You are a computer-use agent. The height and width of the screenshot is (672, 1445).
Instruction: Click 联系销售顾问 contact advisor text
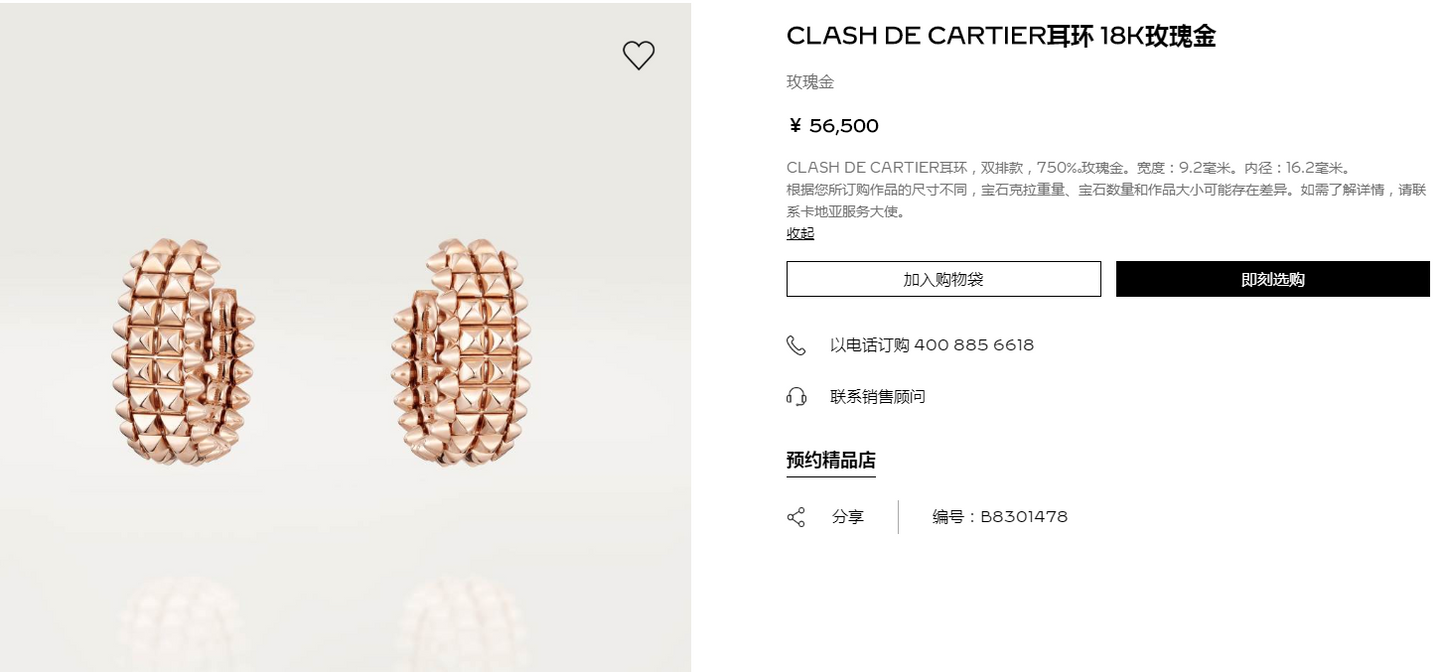pyautogui.click(x=878, y=397)
